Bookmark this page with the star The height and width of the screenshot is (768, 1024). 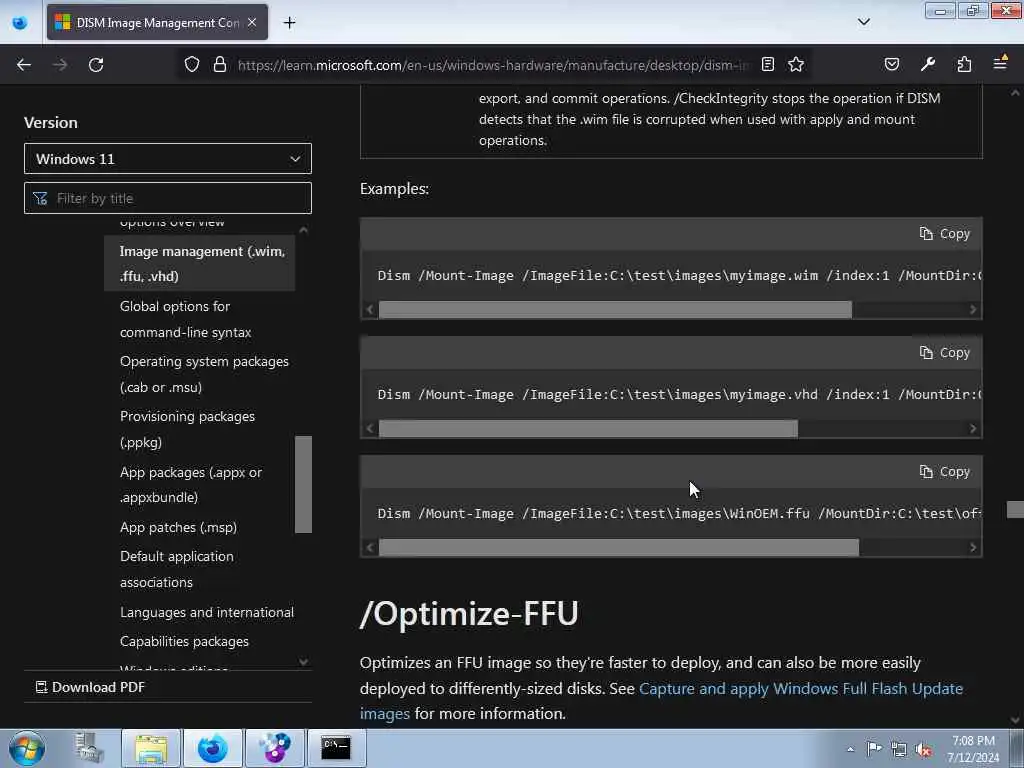coord(795,64)
